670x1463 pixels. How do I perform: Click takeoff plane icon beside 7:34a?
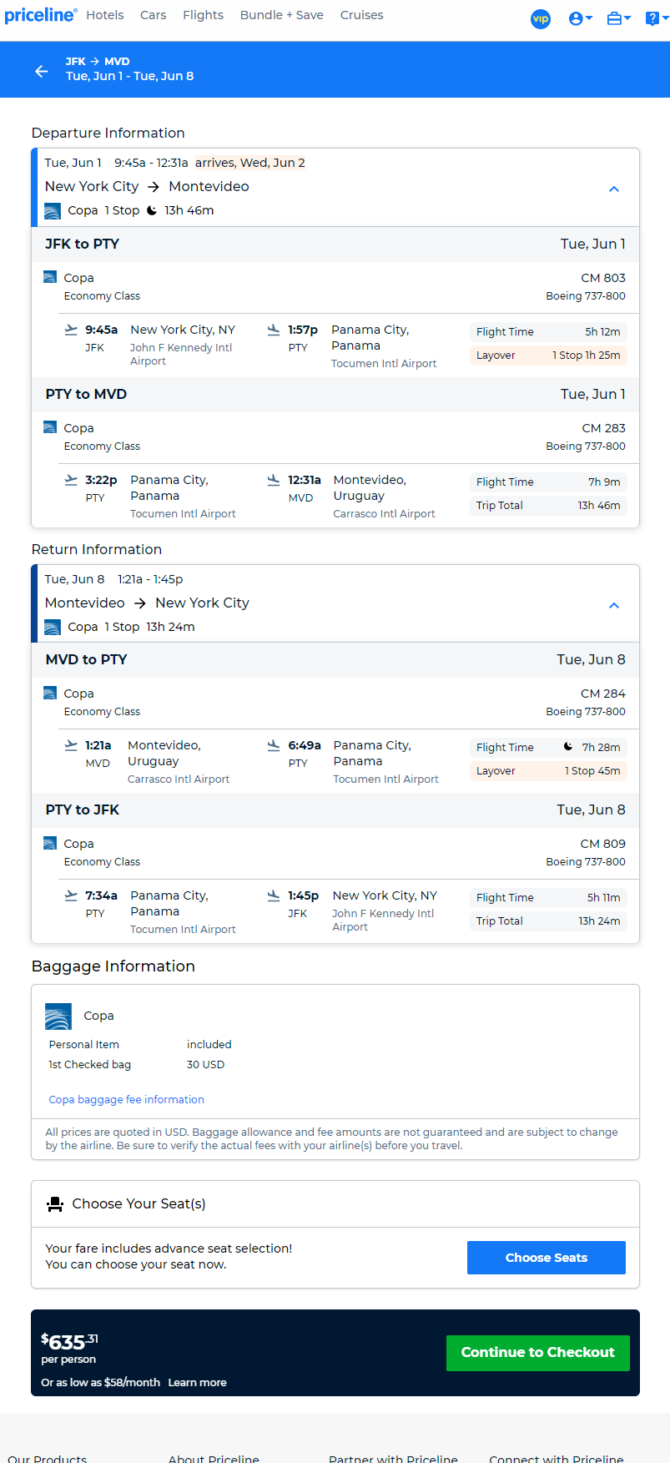[x=71, y=894]
